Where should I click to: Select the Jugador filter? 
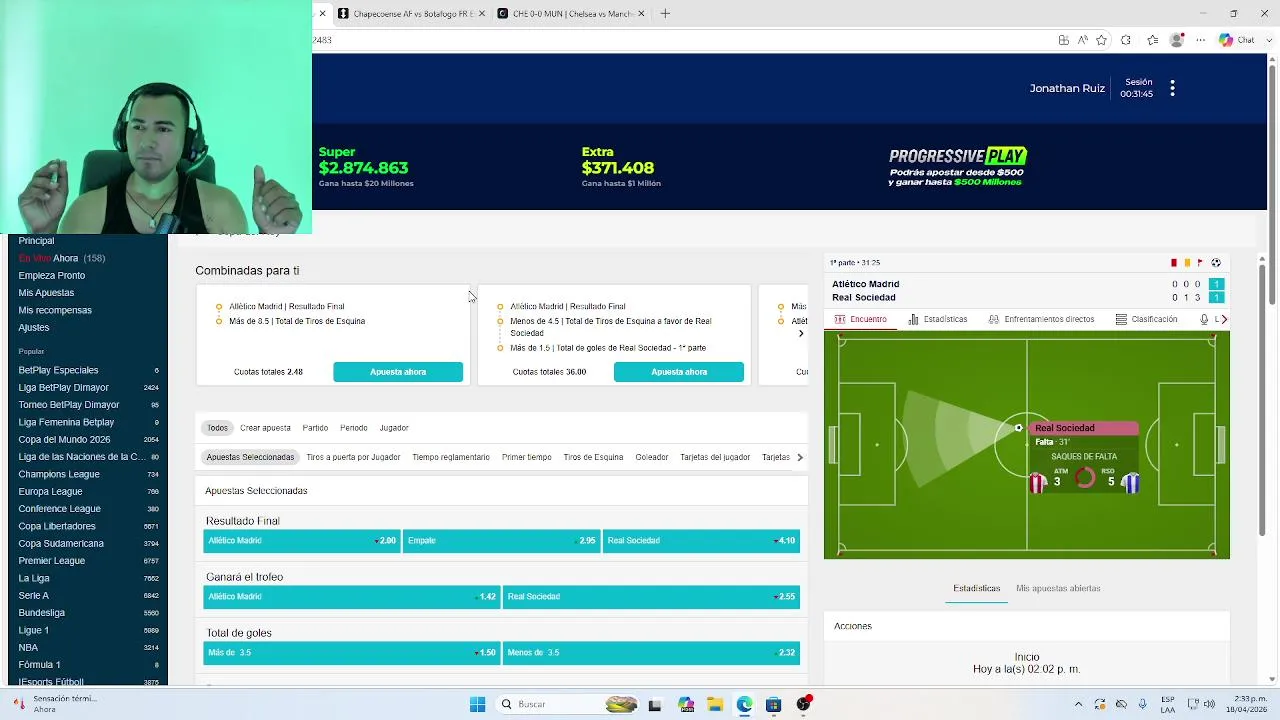click(394, 428)
